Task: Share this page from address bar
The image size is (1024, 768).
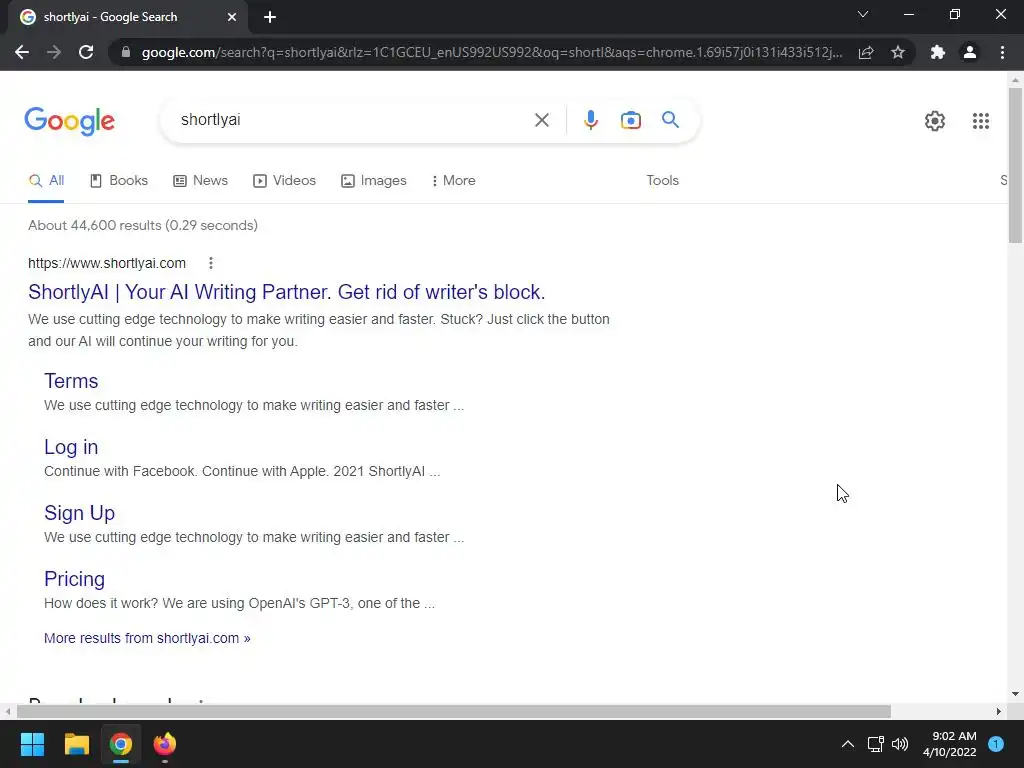Action: coord(866,52)
